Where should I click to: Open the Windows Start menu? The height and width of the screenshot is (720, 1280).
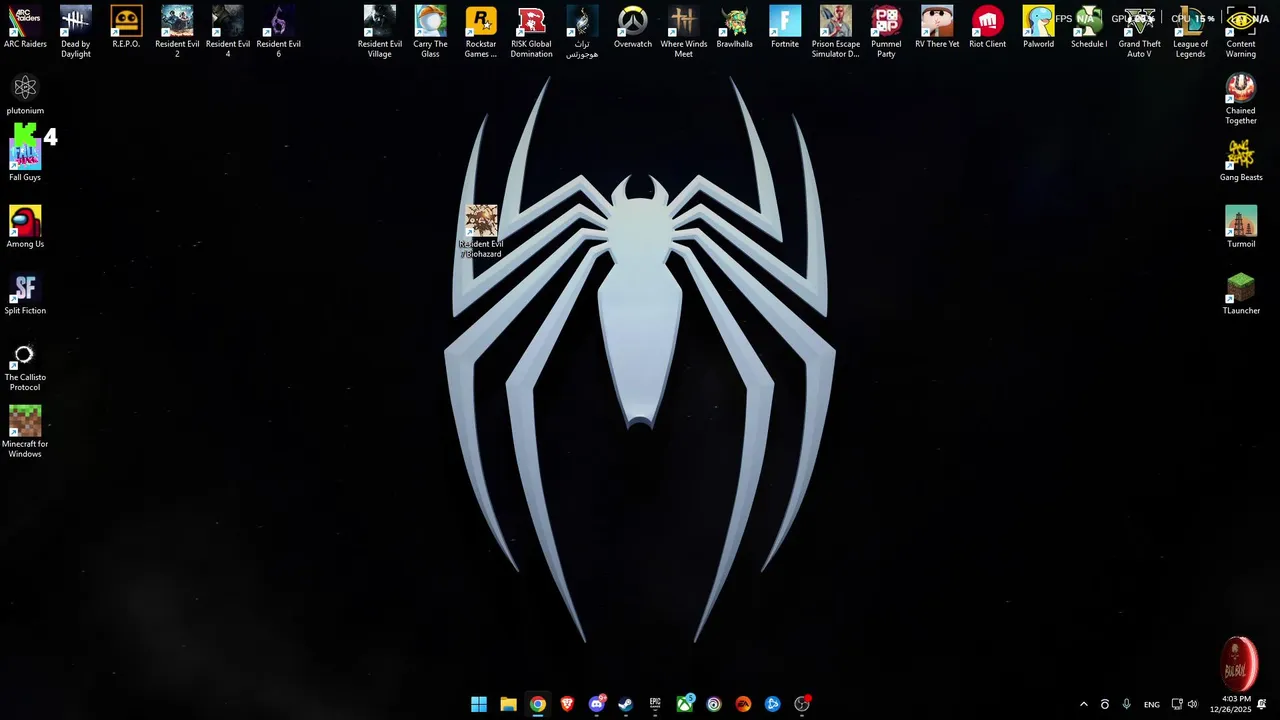tap(479, 704)
